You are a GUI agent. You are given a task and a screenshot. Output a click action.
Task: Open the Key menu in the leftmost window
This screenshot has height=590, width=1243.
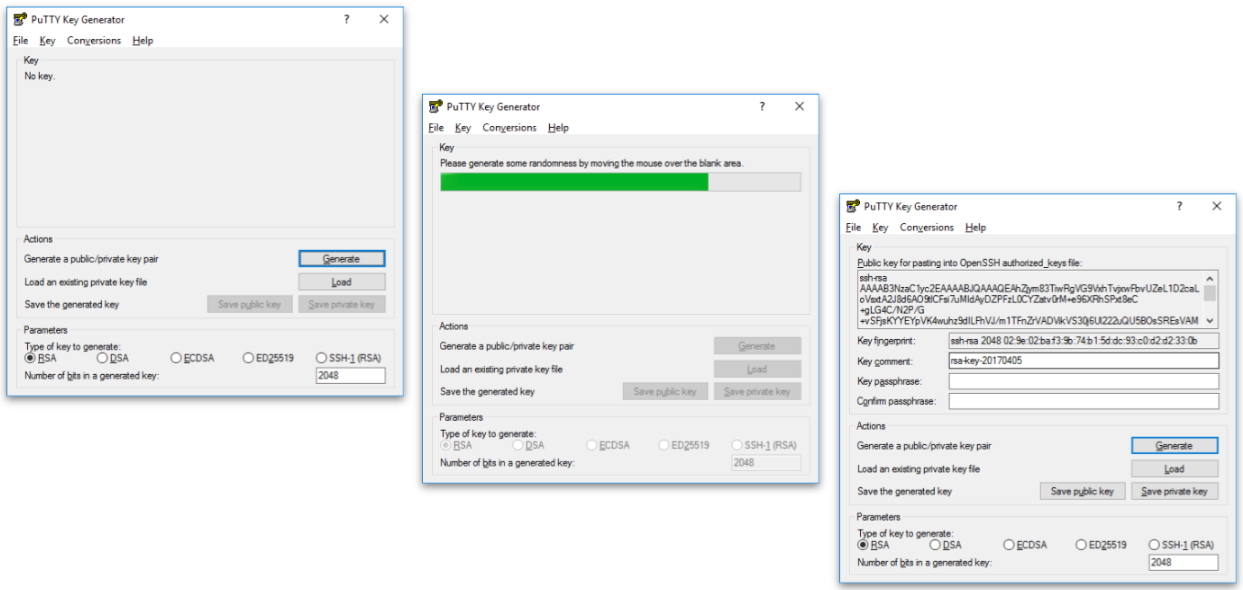[x=46, y=40]
